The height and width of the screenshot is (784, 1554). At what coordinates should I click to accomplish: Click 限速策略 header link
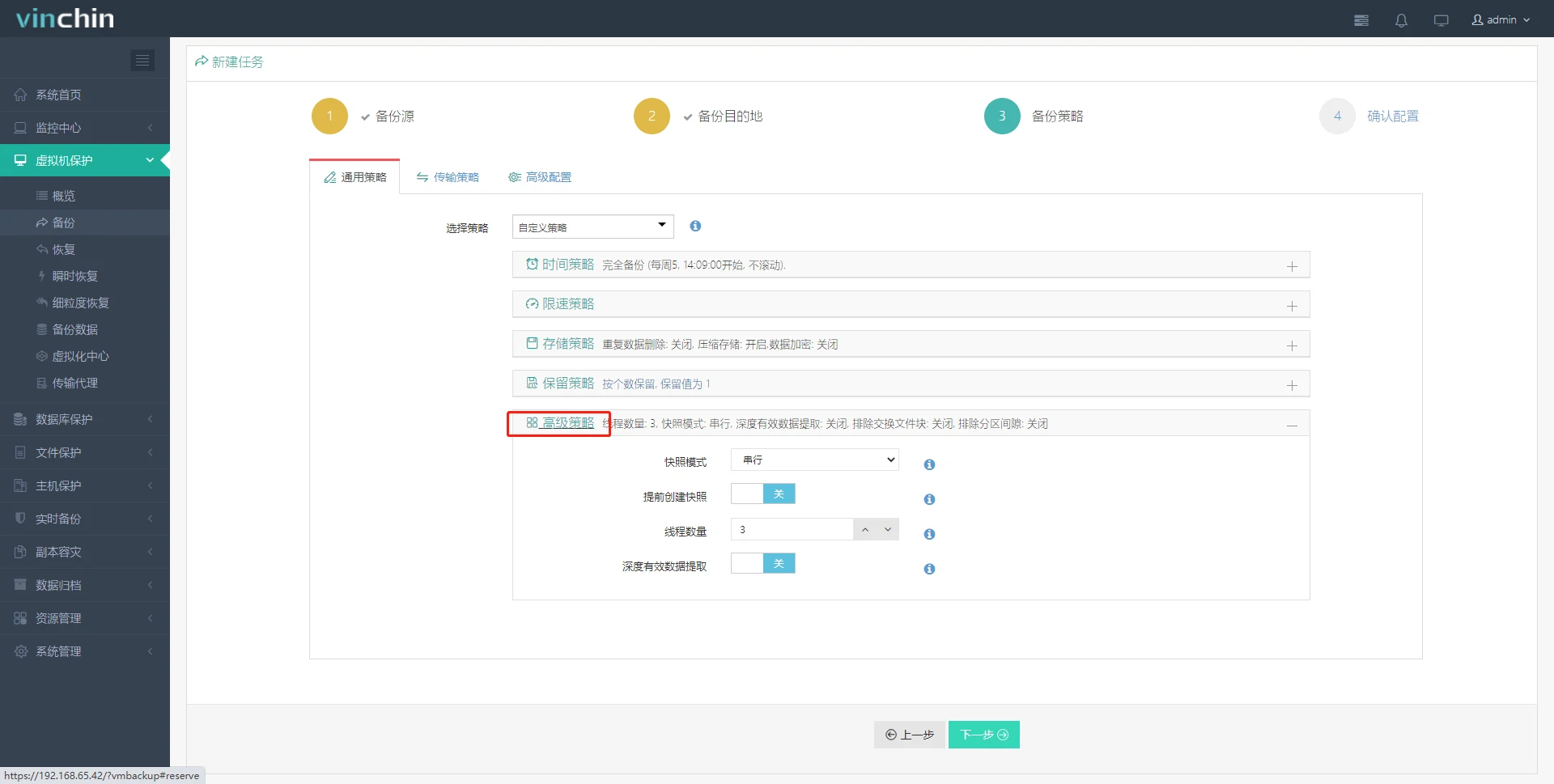(x=560, y=304)
